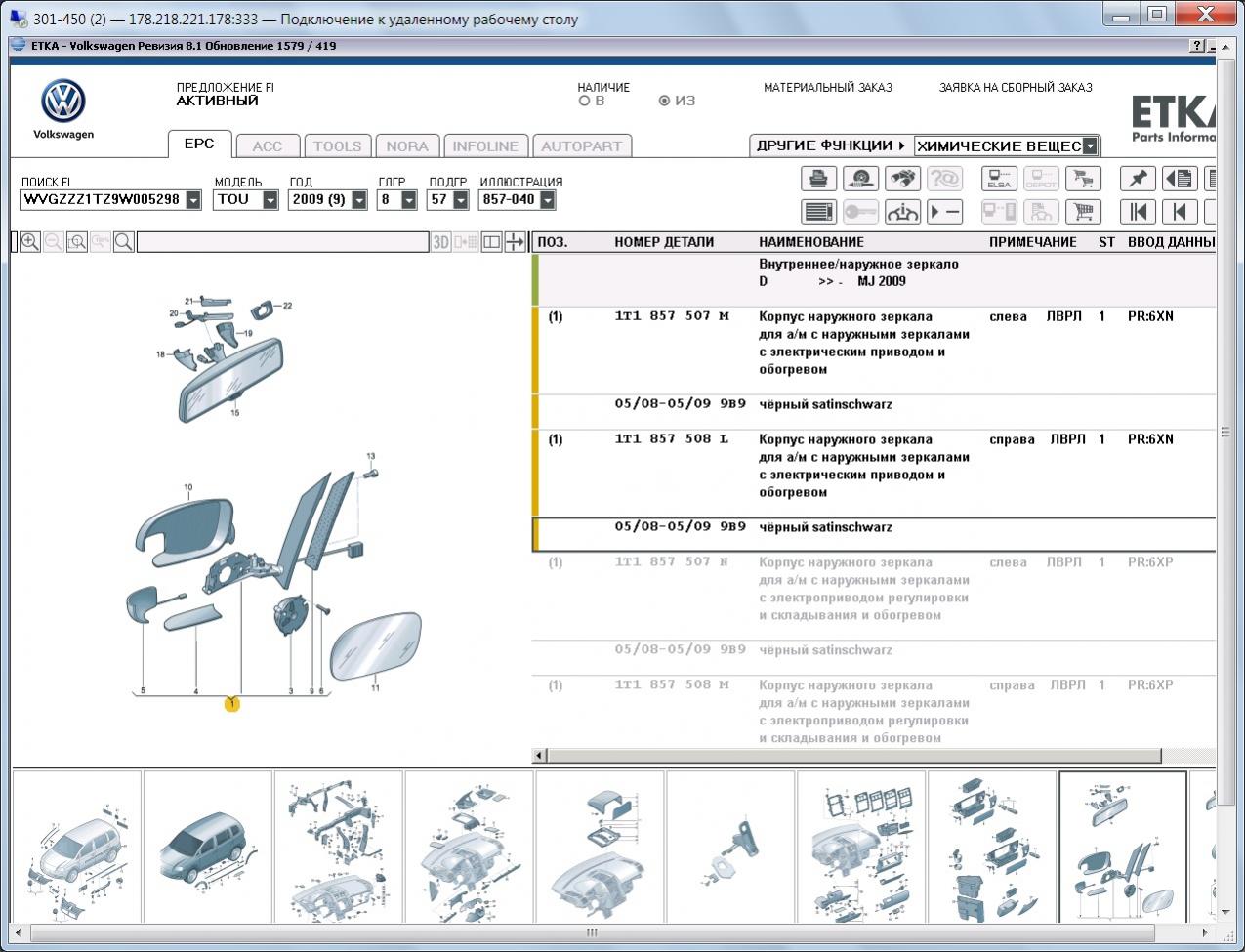Open the ИЛЛЮСТРАЦИЯ dropdown
Viewport: 1245px width, 952px height.
point(548,199)
